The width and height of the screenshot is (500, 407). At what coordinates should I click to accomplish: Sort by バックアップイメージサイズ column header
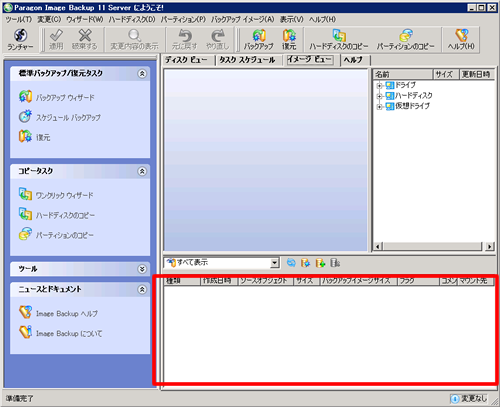(x=359, y=281)
